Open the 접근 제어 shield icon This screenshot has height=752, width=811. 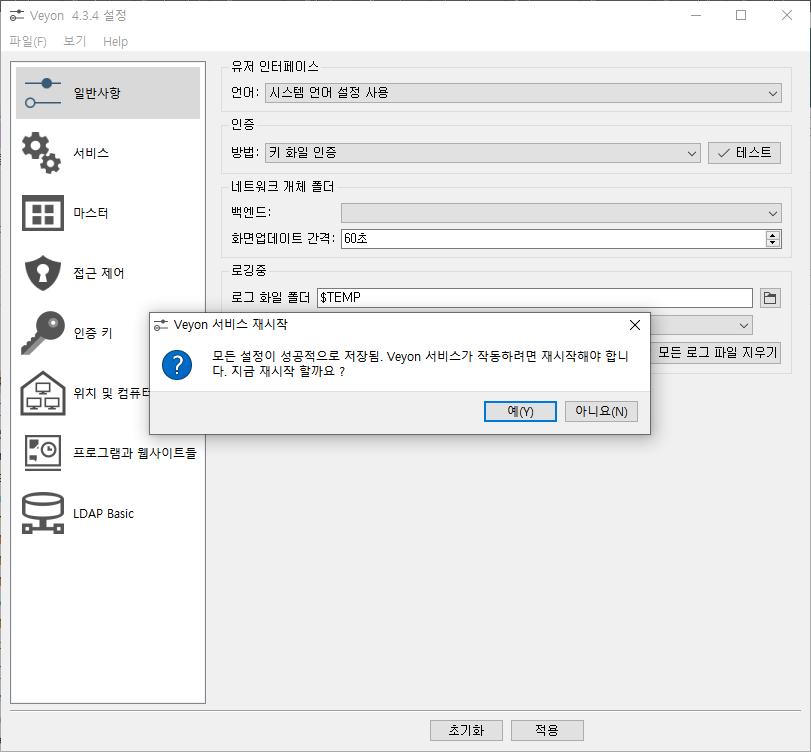[x=43, y=273]
